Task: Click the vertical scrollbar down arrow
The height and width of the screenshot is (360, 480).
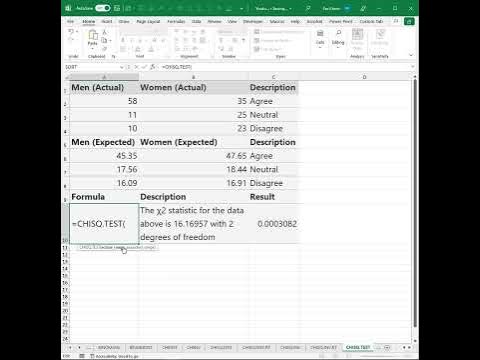Action: point(415,341)
